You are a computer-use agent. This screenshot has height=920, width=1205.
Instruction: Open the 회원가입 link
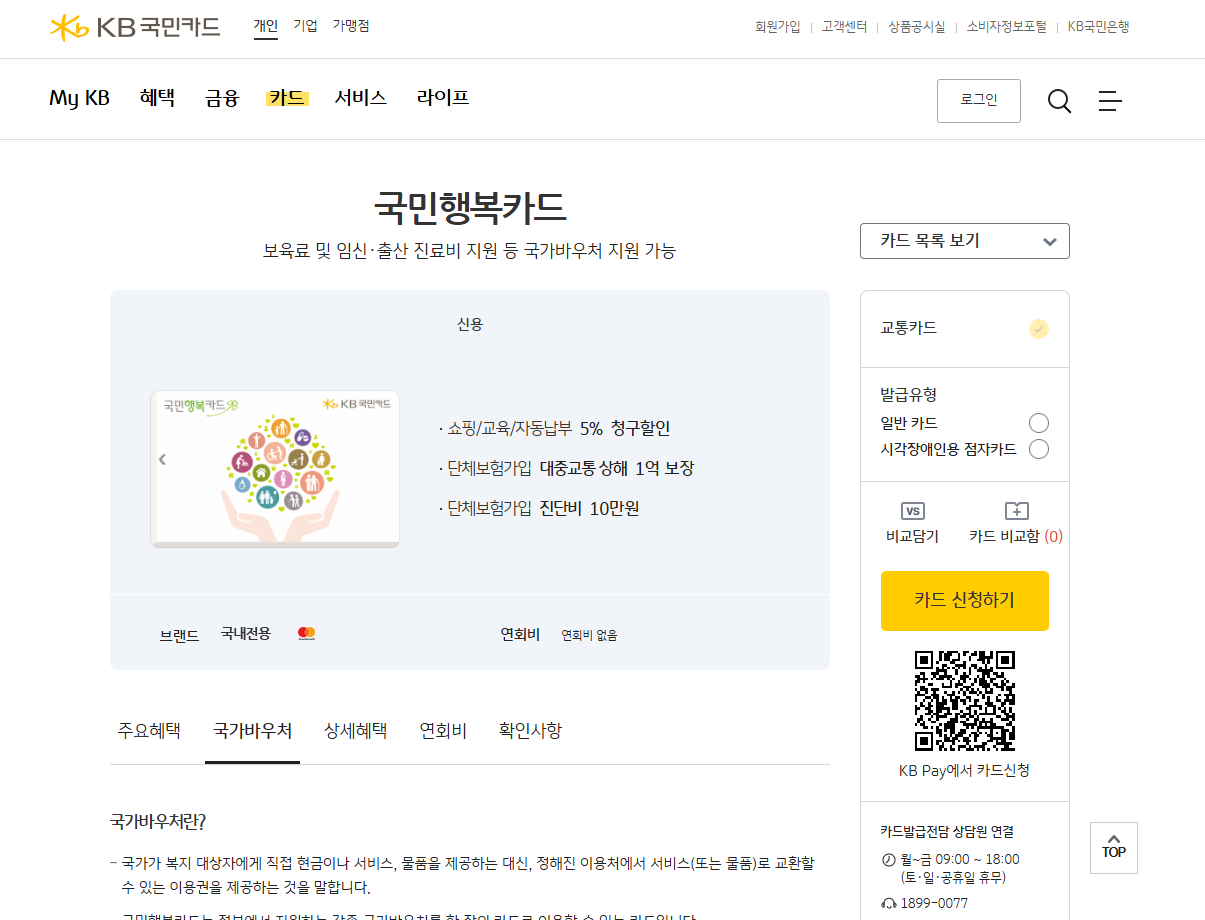click(778, 27)
